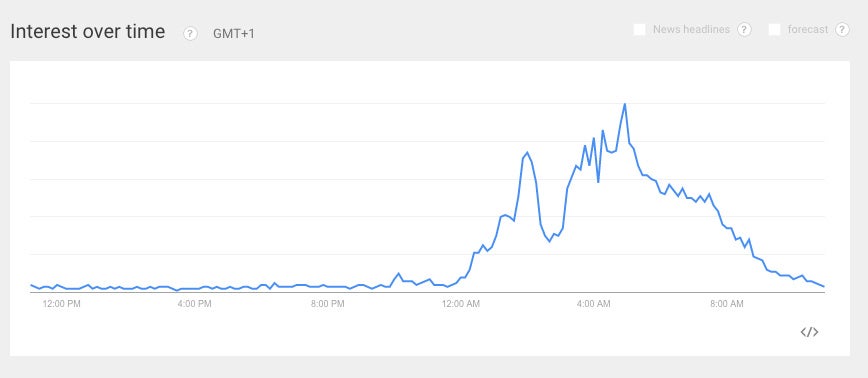Tick the forecast checkbox
This screenshot has height=378, width=868.
[x=774, y=29]
